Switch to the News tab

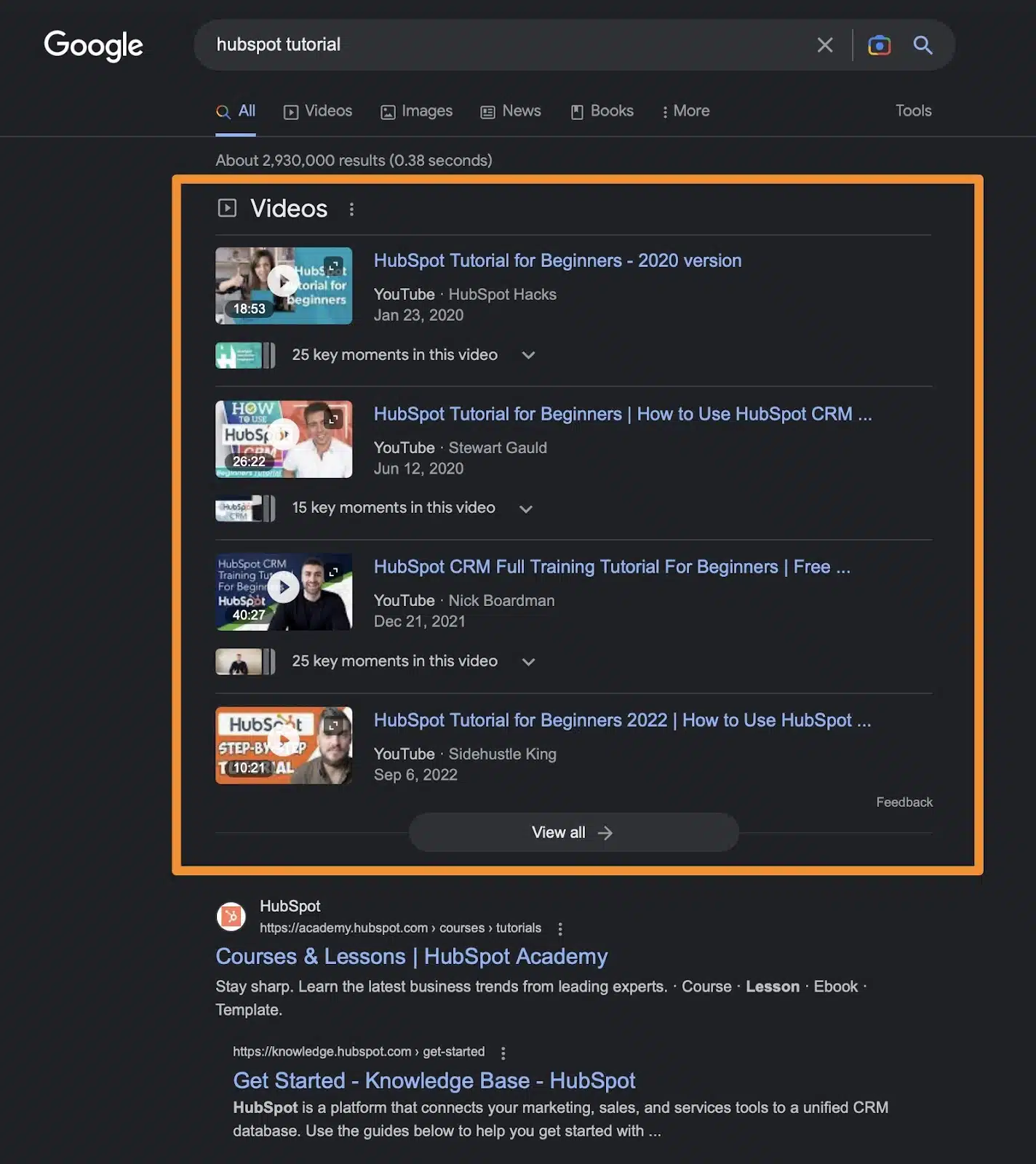click(511, 111)
